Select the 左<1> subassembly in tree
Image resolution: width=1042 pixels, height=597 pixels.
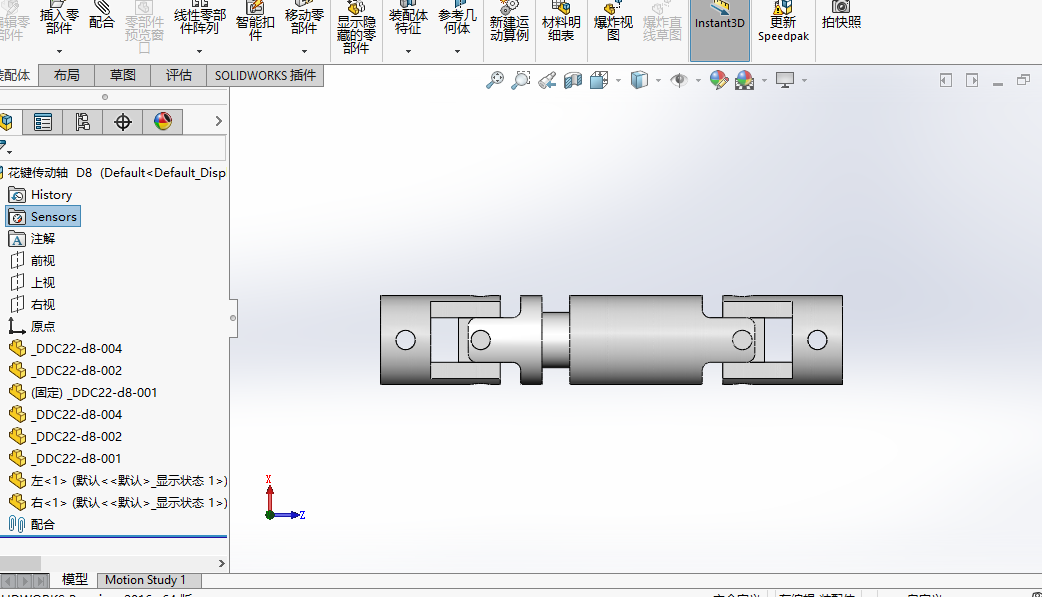(x=118, y=481)
